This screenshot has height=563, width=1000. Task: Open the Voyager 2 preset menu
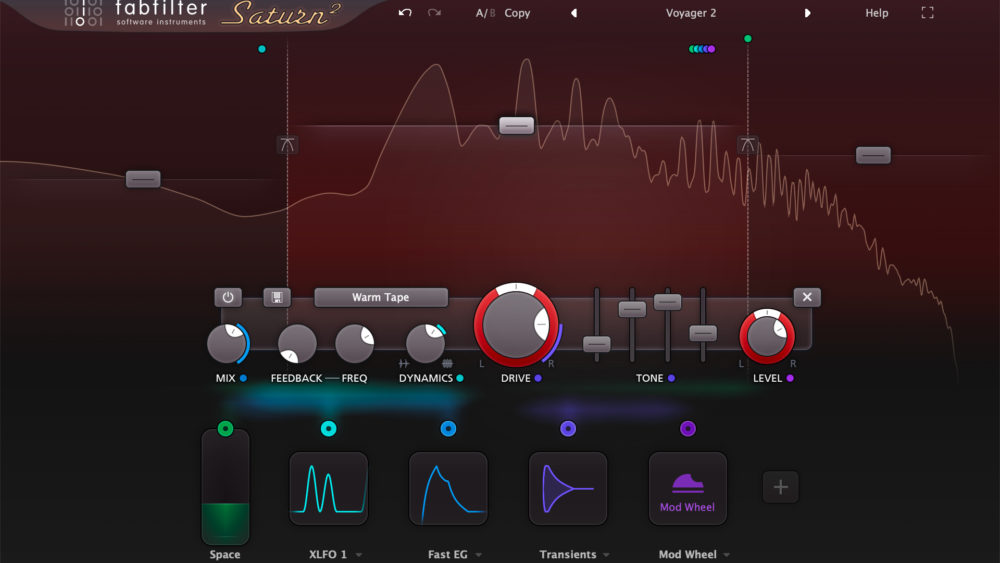[x=691, y=13]
